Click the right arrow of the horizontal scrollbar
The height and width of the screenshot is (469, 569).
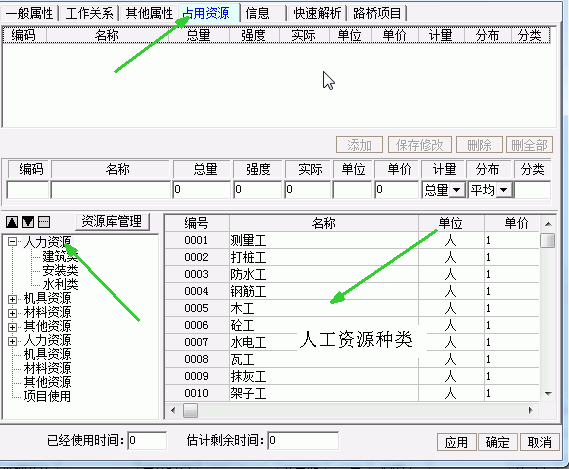(531, 411)
